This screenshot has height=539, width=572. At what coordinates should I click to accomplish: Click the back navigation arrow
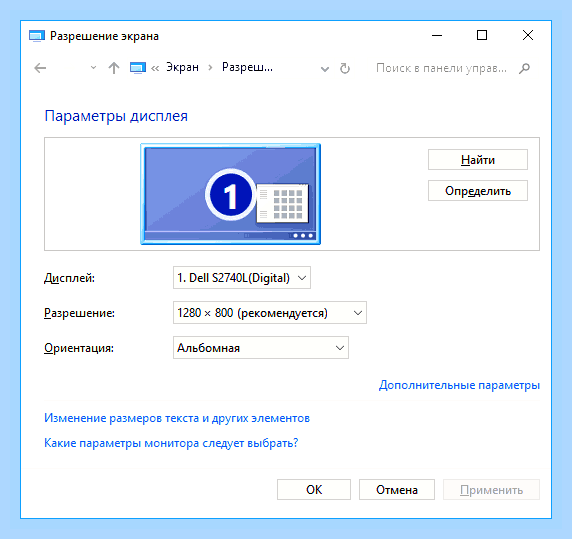[40, 68]
